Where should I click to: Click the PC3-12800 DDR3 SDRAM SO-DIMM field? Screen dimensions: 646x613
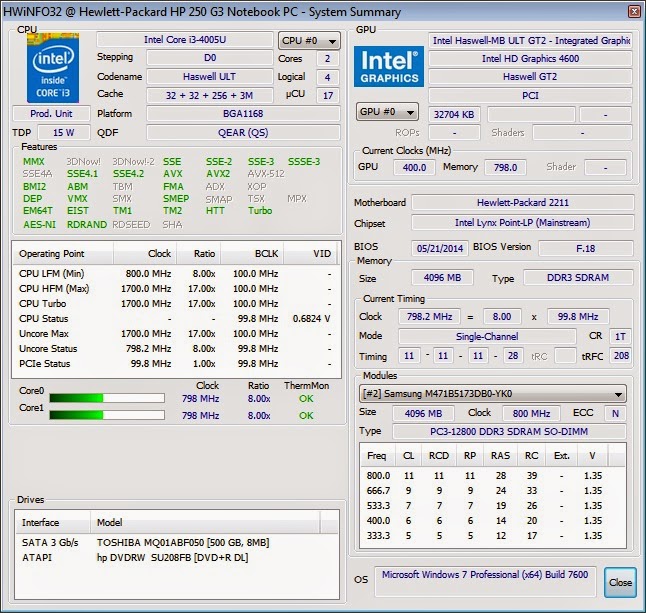[x=509, y=431]
